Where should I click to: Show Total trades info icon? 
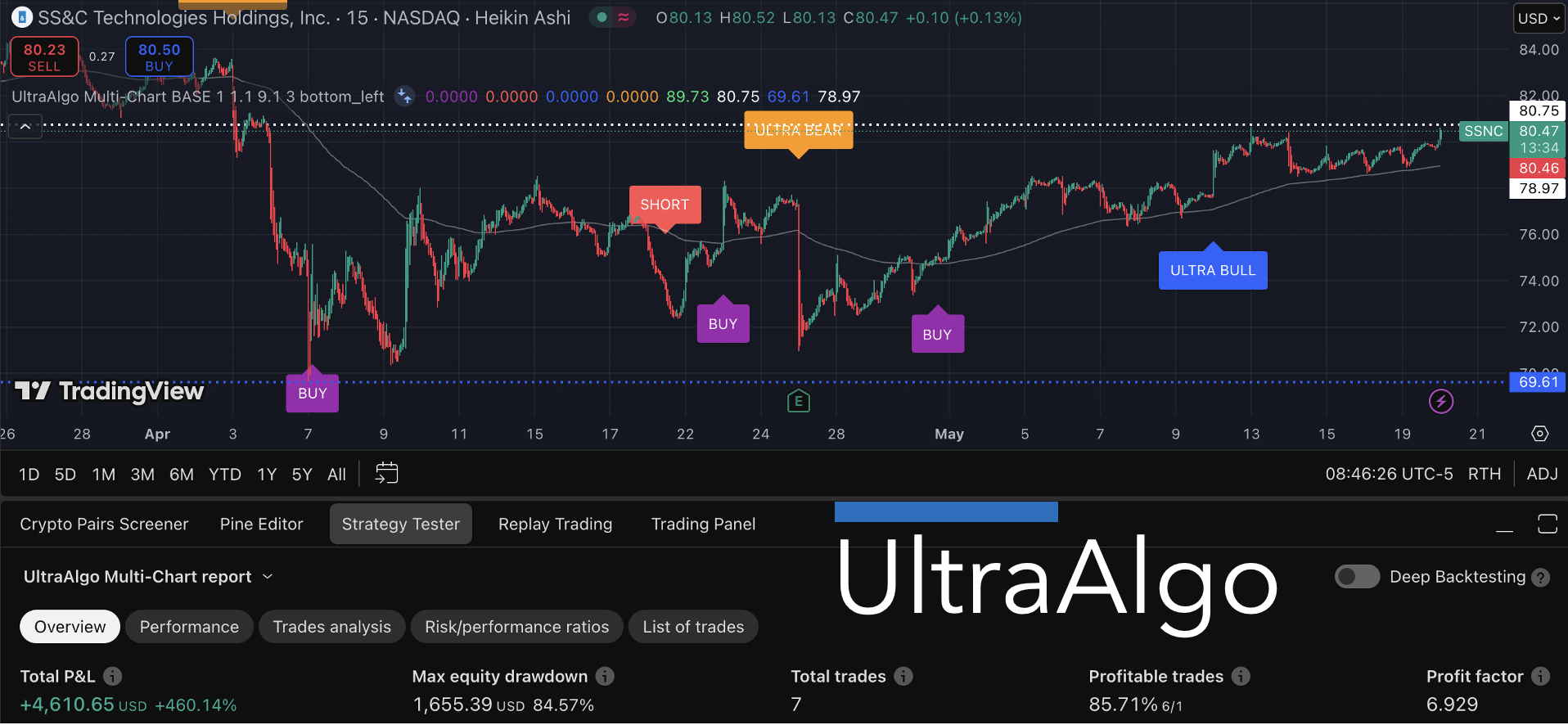[x=903, y=676]
